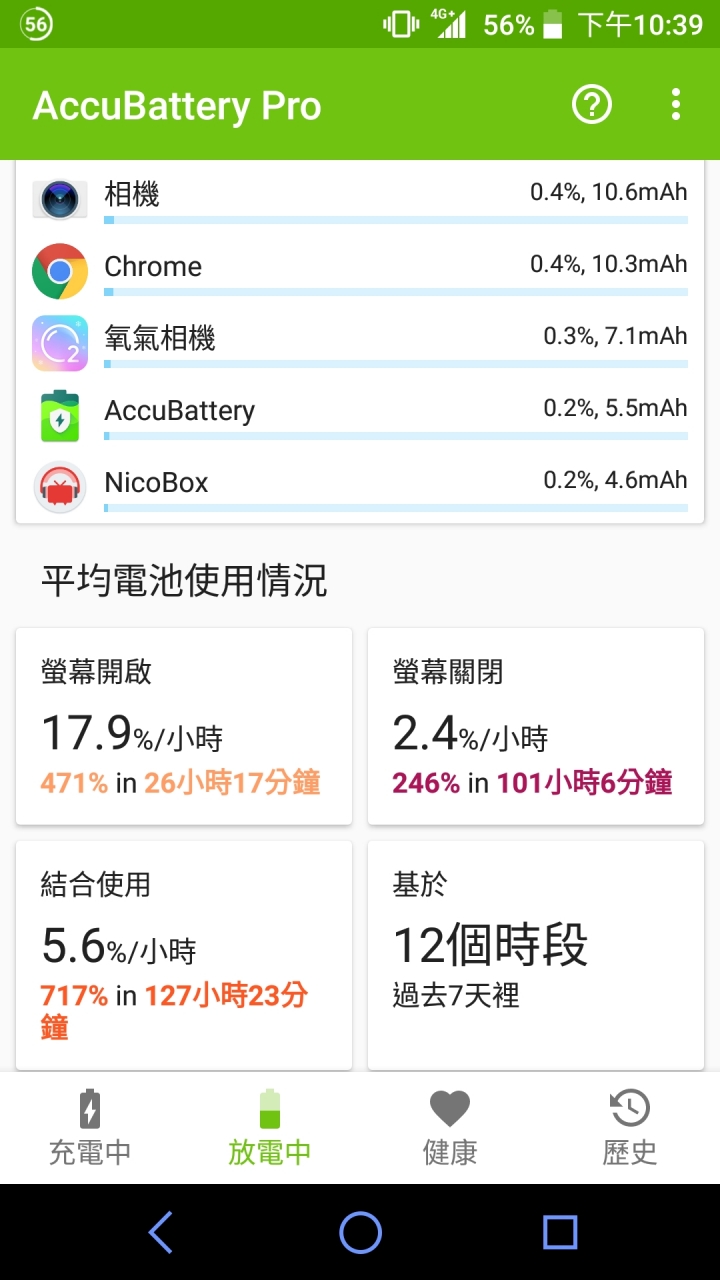Tap the 基於 12個時段 sessions card

(x=536, y=955)
